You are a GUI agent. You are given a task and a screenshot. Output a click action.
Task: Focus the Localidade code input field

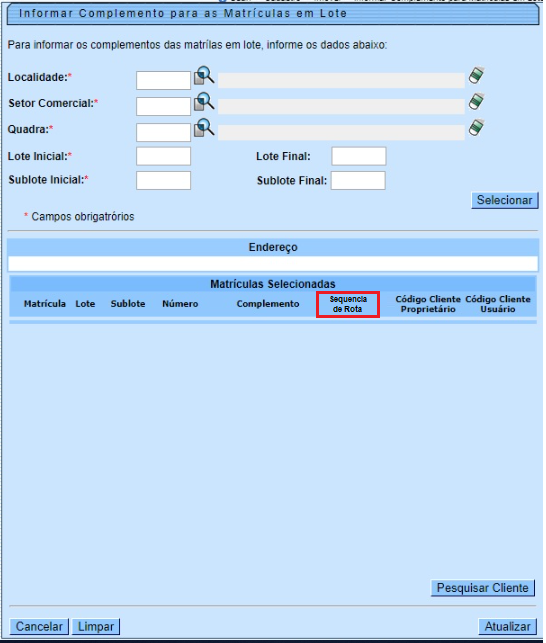pos(163,80)
